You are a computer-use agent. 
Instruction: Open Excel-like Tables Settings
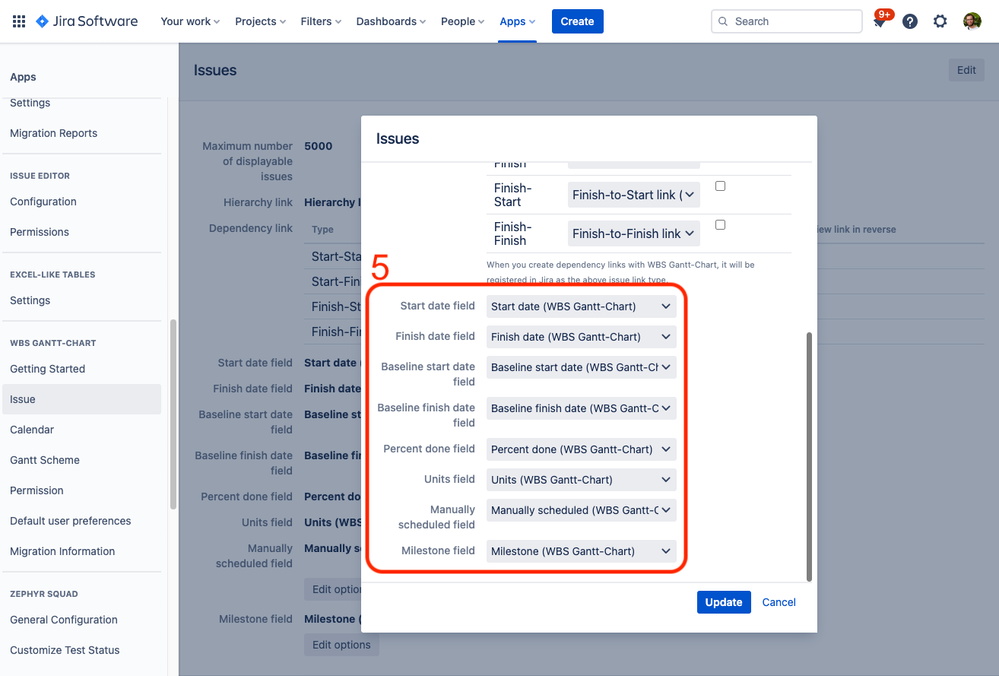point(30,300)
